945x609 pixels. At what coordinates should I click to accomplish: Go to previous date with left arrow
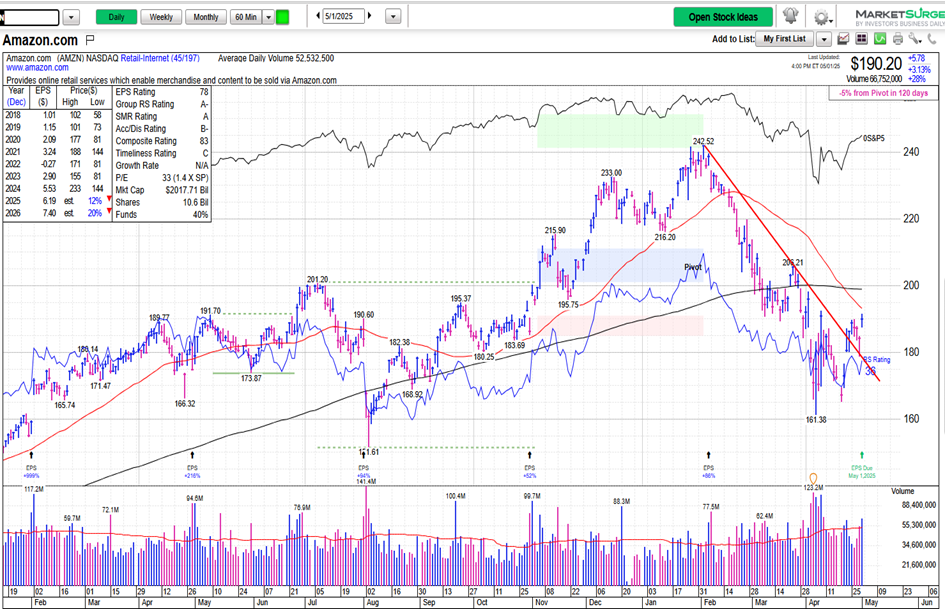pos(318,16)
